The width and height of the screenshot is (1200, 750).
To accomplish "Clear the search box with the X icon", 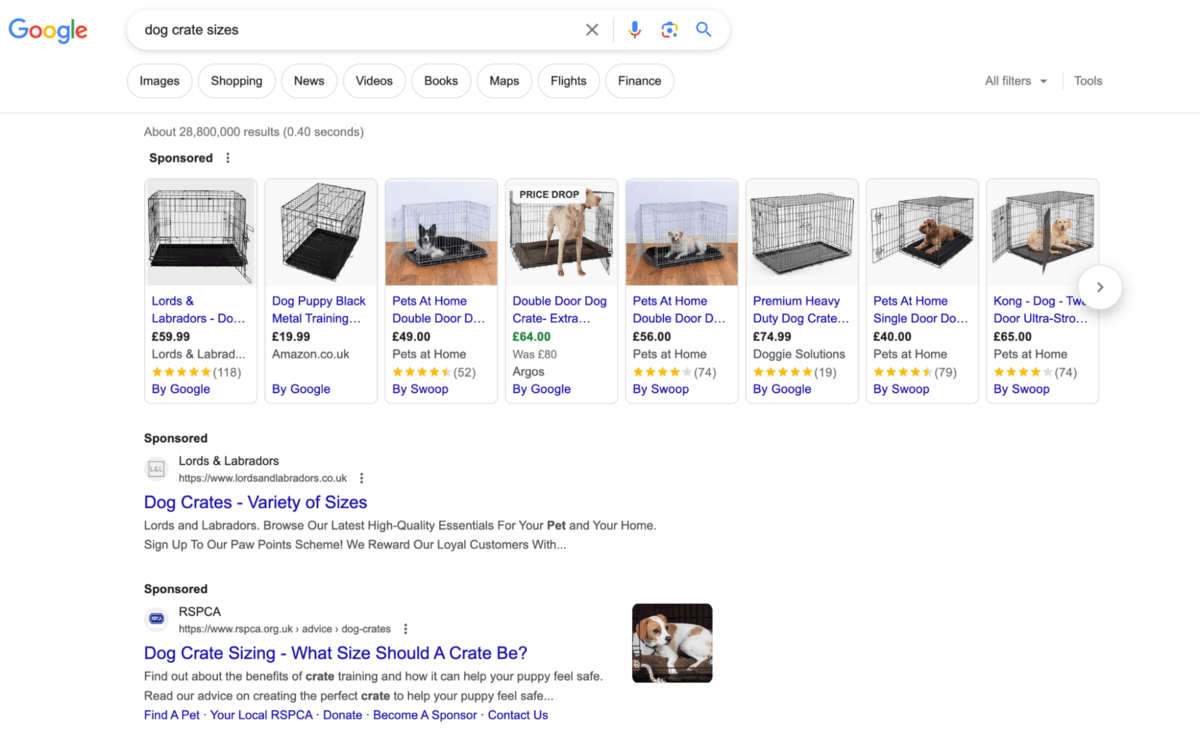I will (592, 30).
